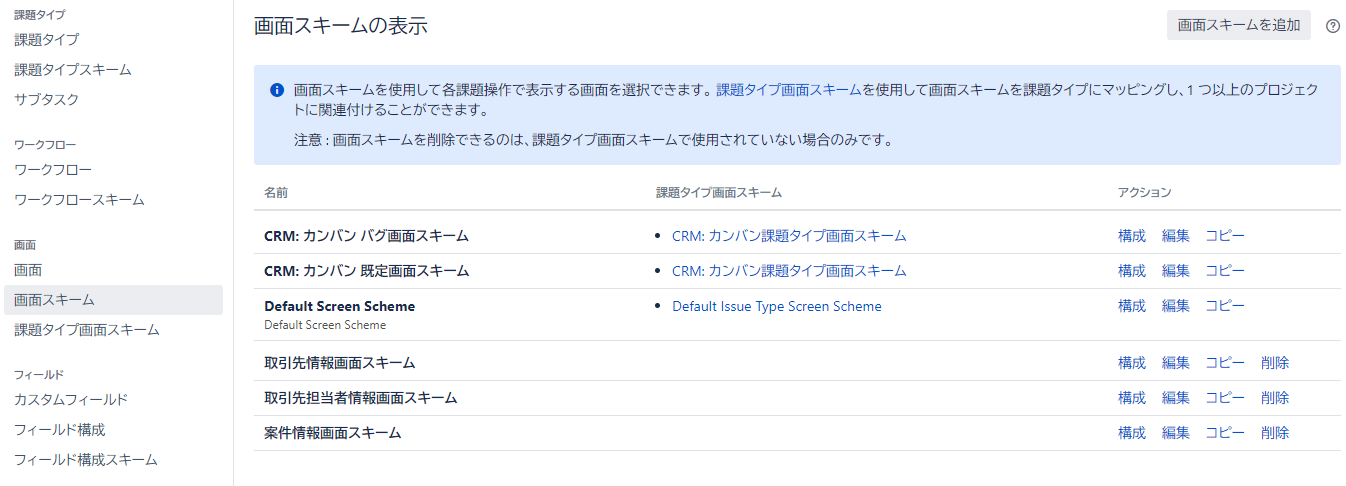Open 課題タイプ in the sidebar

point(46,39)
